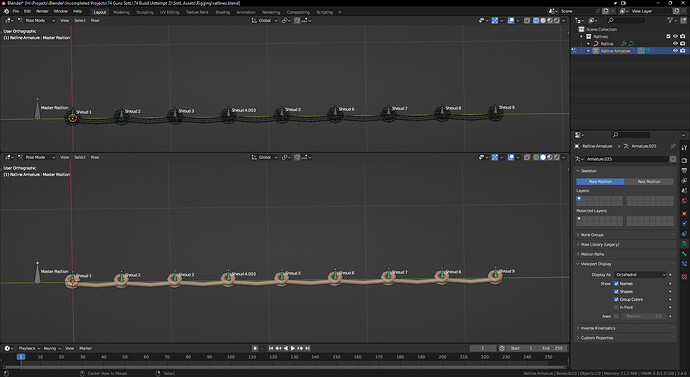This screenshot has width=690, height=377.
Task: Hide Ratline Armature in viewport via eye
Action: 675,51
